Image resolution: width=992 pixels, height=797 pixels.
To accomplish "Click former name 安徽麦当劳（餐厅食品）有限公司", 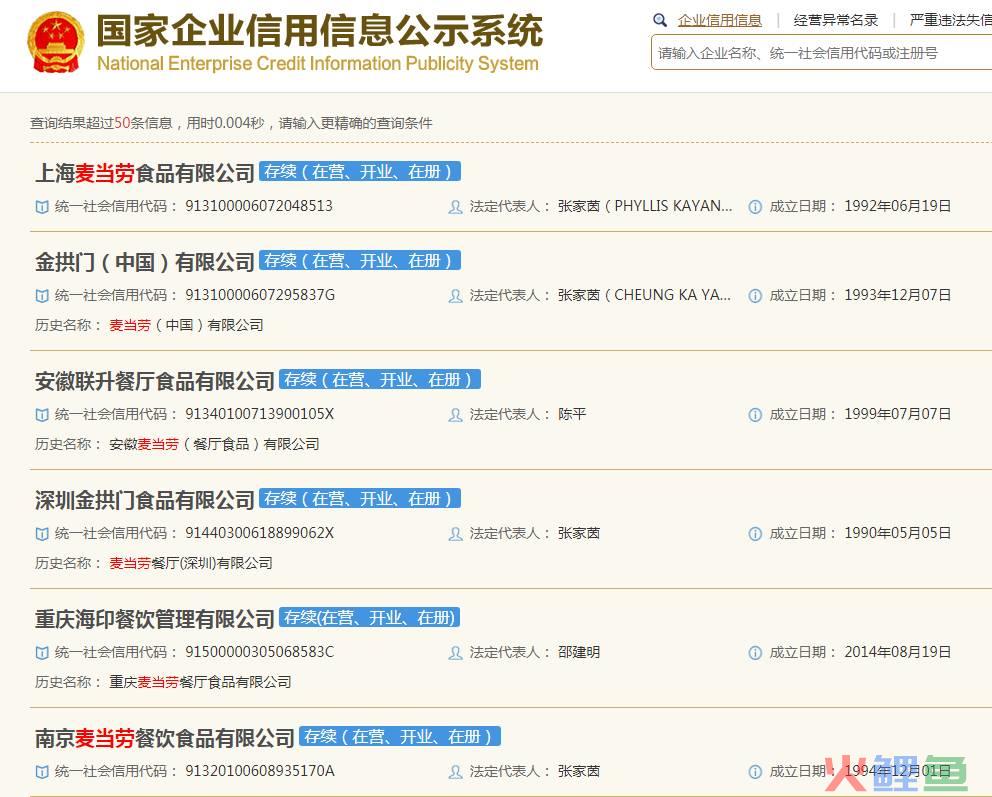I will (x=214, y=444).
